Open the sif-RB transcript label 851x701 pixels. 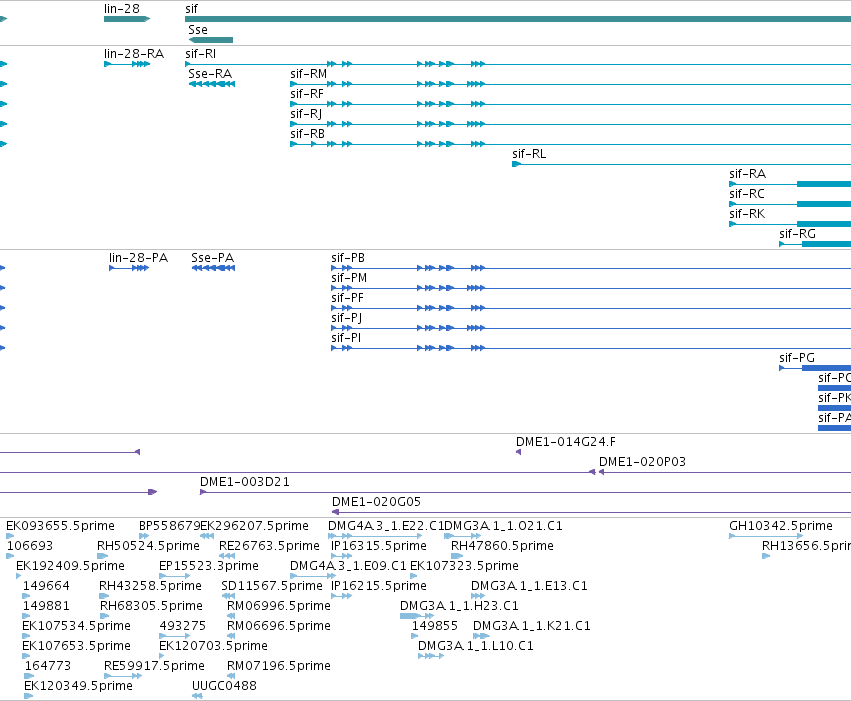(x=307, y=134)
